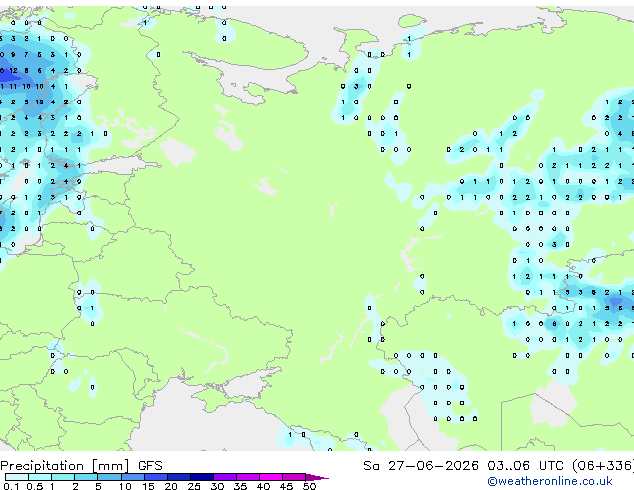Click the legend scale label '50'
The height and width of the screenshot is (490, 634).
coord(310,486)
